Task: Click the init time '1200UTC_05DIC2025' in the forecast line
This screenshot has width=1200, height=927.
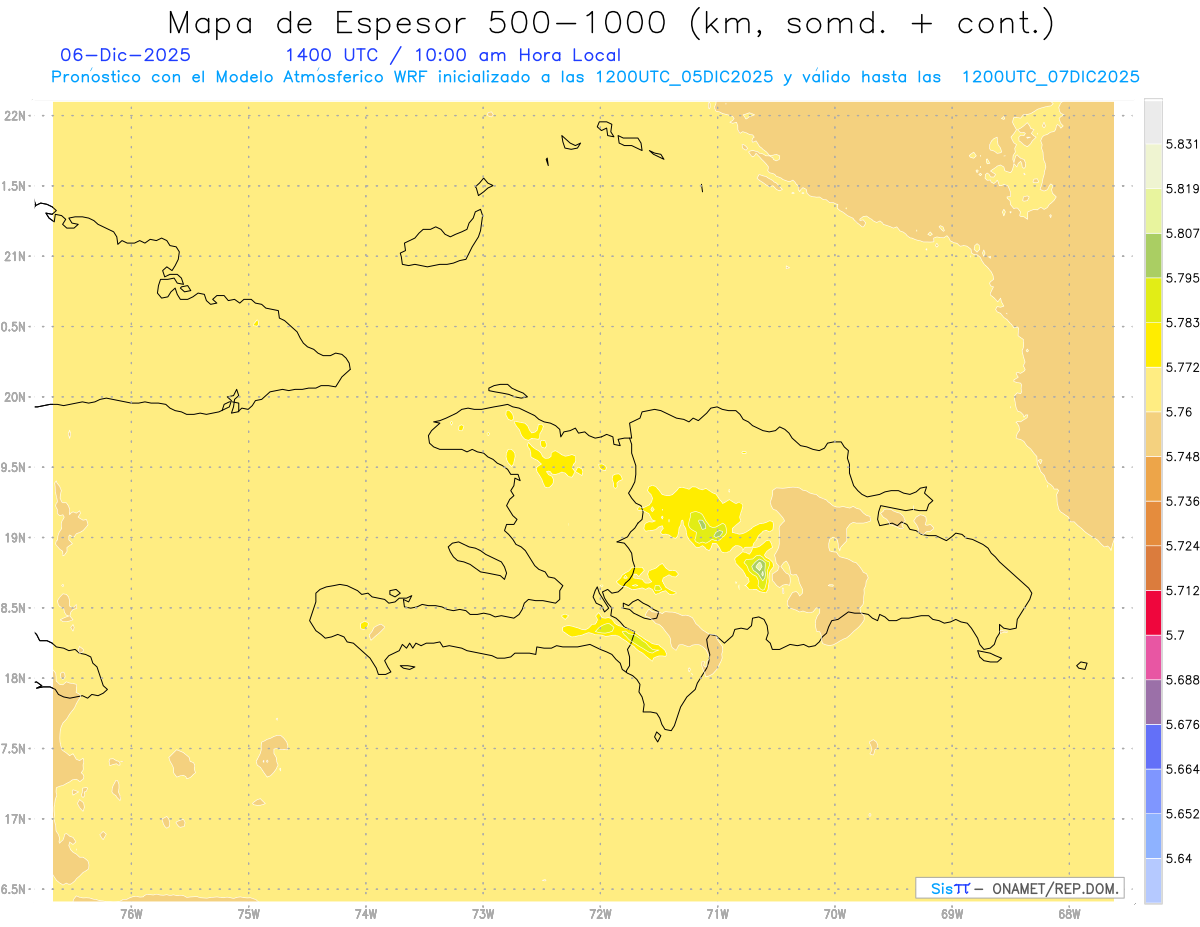Action: coord(684,77)
